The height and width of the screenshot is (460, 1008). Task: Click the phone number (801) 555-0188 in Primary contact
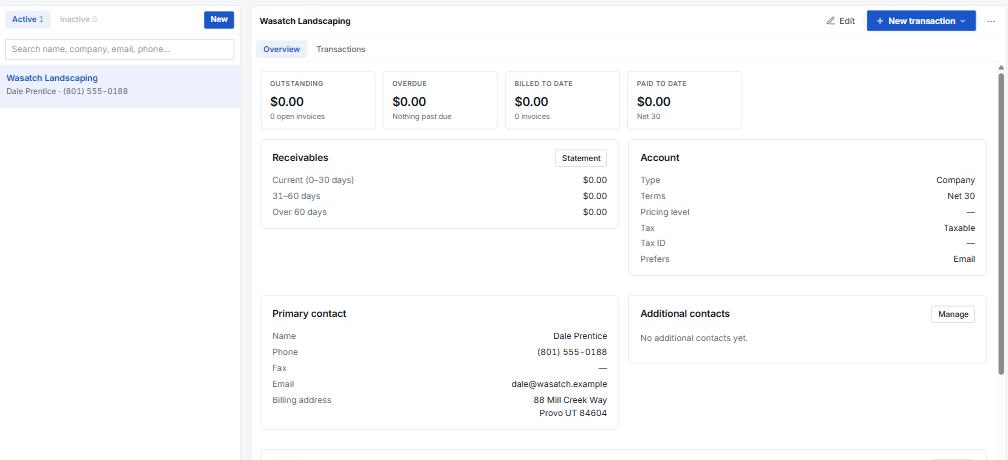(x=572, y=352)
